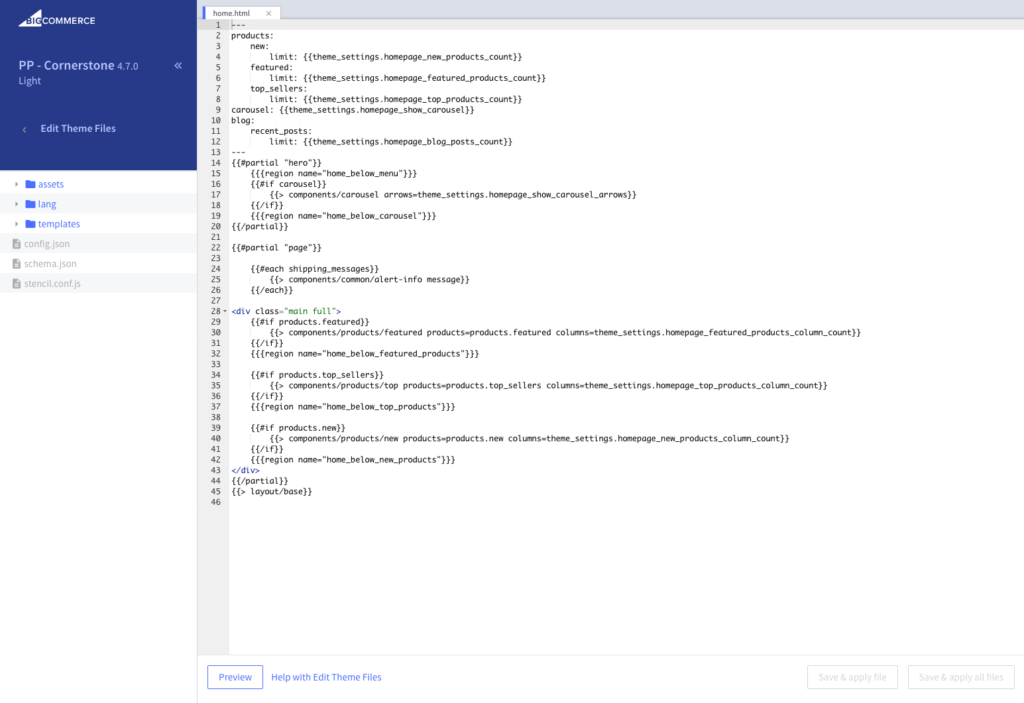The height and width of the screenshot is (703, 1024).
Task: Click the carousel setting on line 9
Action: coord(353,110)
